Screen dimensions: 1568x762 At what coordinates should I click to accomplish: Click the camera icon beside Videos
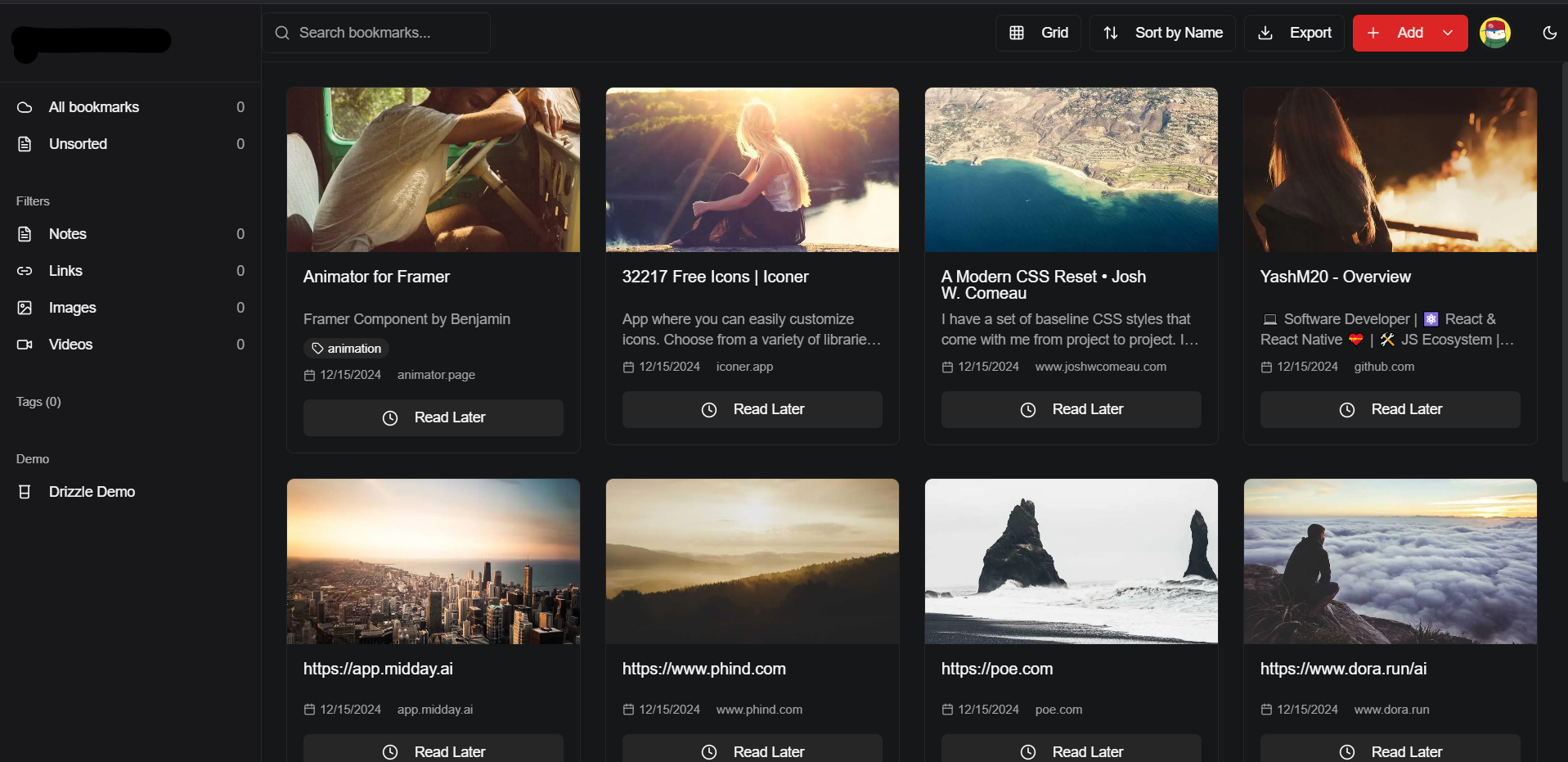click(25, 345)
